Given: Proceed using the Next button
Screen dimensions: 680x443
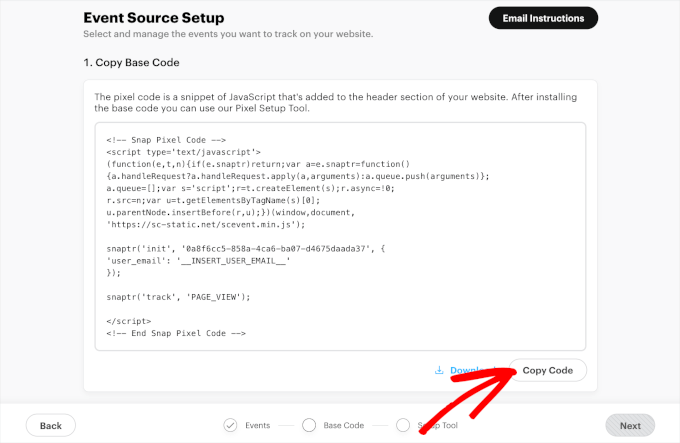Looking at the screenshot, I should (630, 426).
